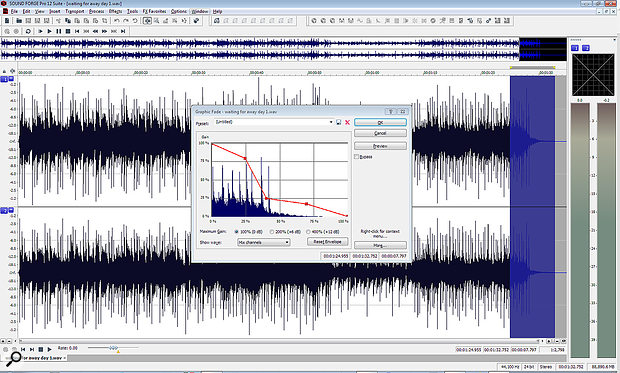The width and height of the screenshot is (620, 373).
Task: Select the 200% (+6 dB) maximum gain option
Action: tap(272, 232)
